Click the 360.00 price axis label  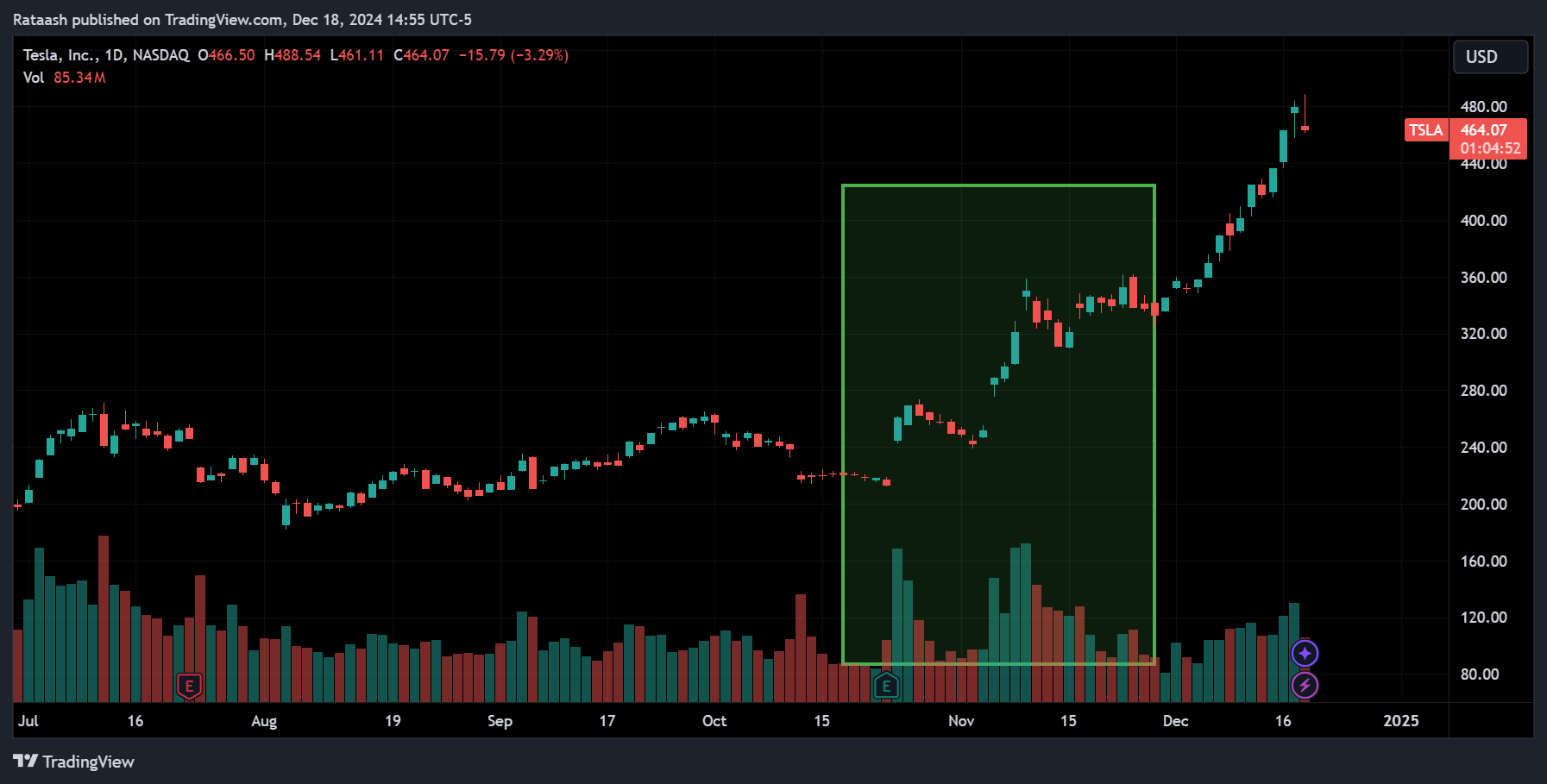[x=1483, y=278]
